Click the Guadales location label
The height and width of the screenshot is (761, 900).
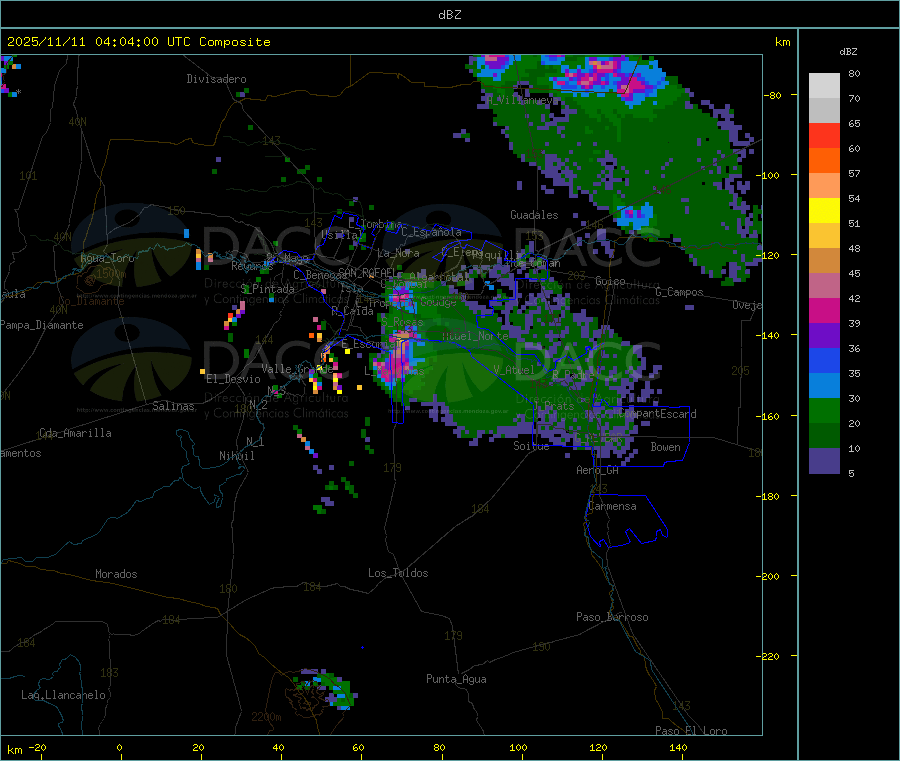pyautogui.click(x=534, y=215)
